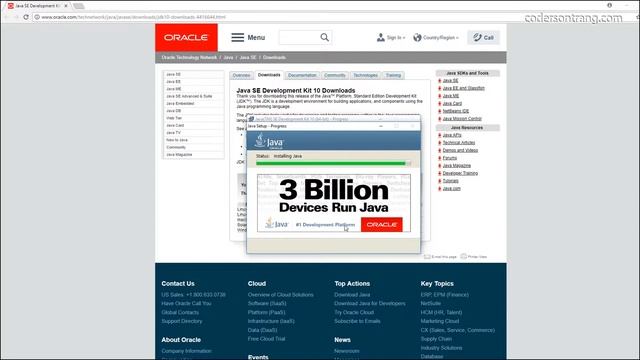Click the site info icon in address bar
This screenshot has height=360, width=640.
tap(37, 17)
